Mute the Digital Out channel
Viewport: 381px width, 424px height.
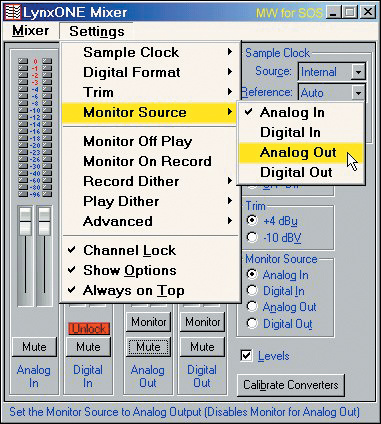point(203,347)
